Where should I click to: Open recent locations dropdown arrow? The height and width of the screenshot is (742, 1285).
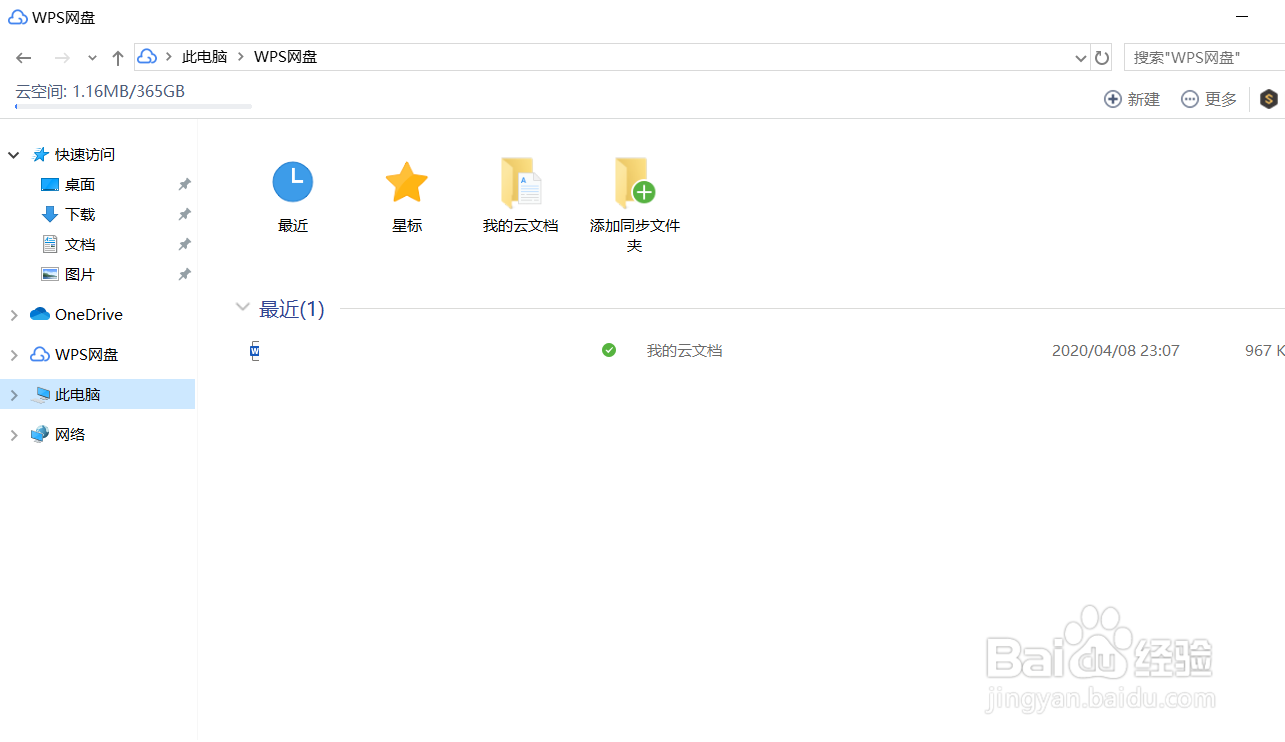[92, 58]
